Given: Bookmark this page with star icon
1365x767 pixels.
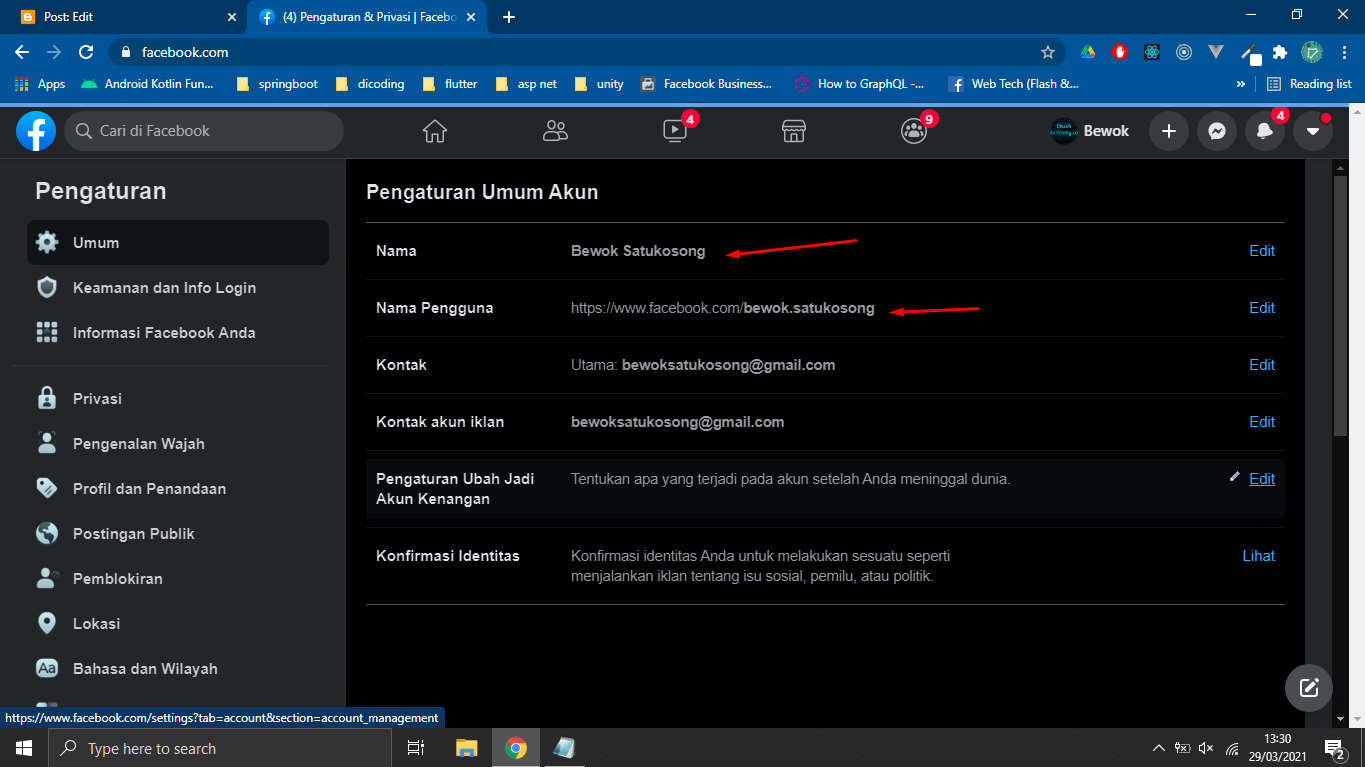Looking at the screenshot, I should click(x=1048, y=52).
